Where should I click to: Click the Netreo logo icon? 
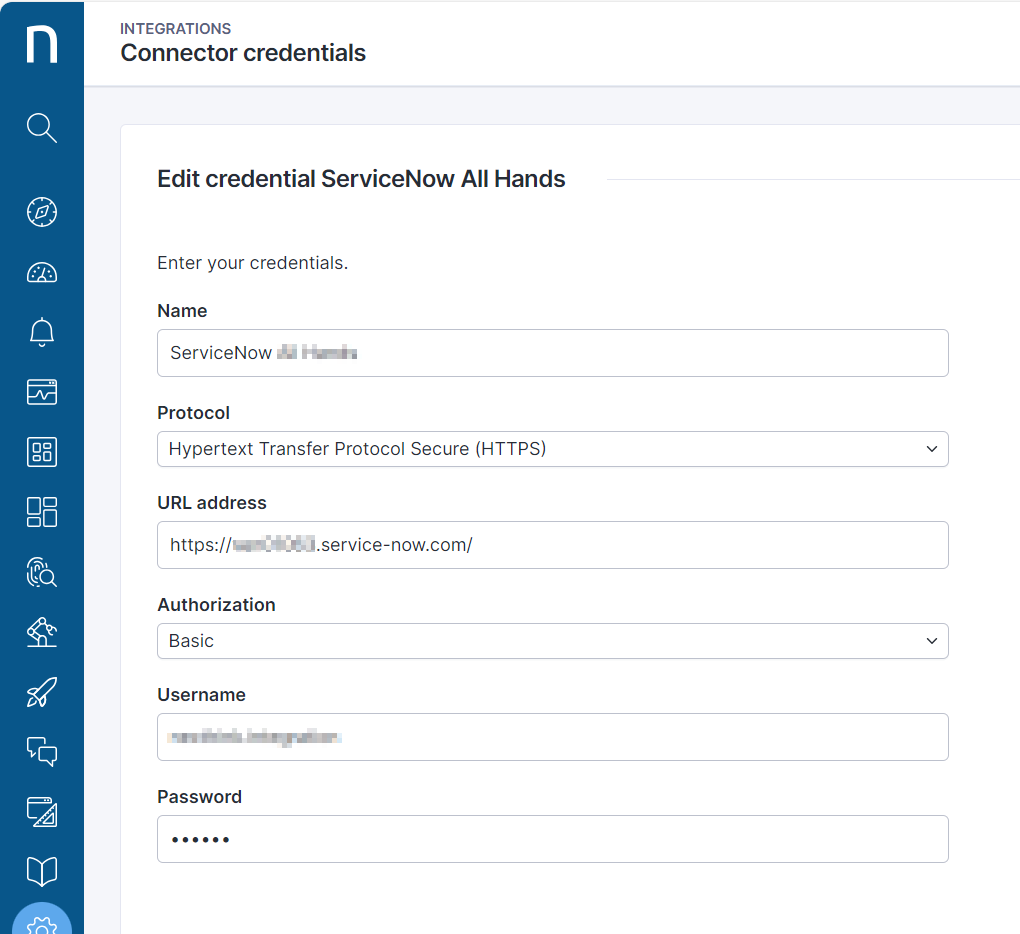pyautogui.click(x=42, y=45)
